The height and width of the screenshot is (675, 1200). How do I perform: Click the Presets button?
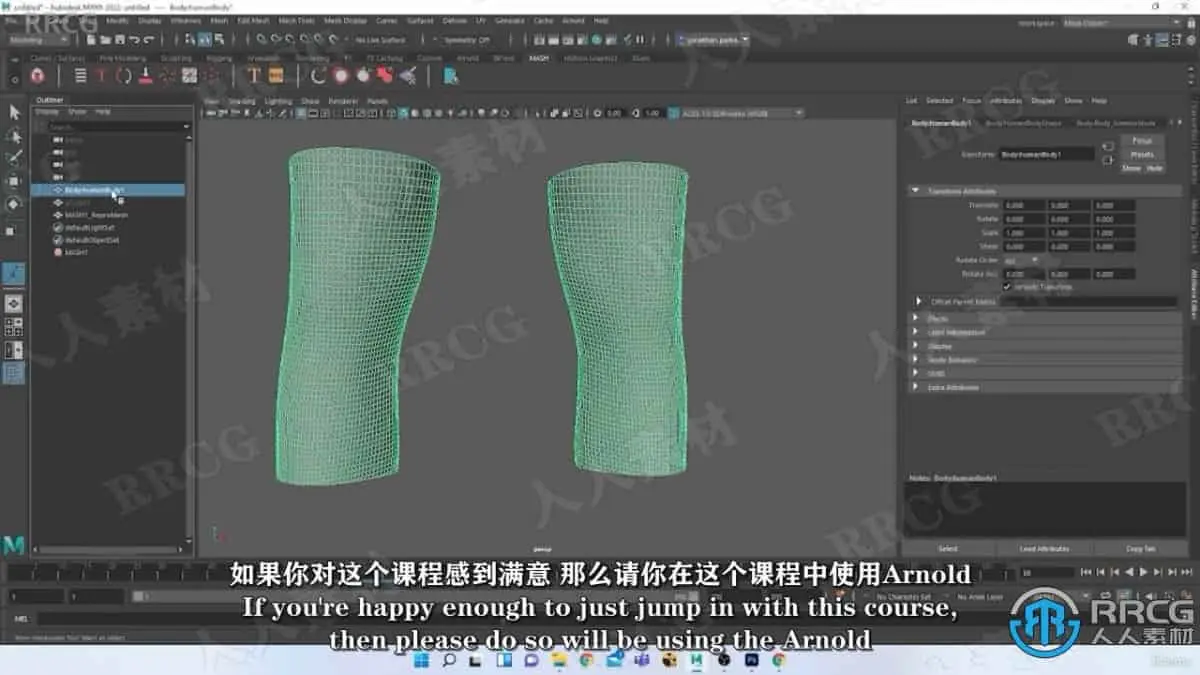(x=1142, y=155)
